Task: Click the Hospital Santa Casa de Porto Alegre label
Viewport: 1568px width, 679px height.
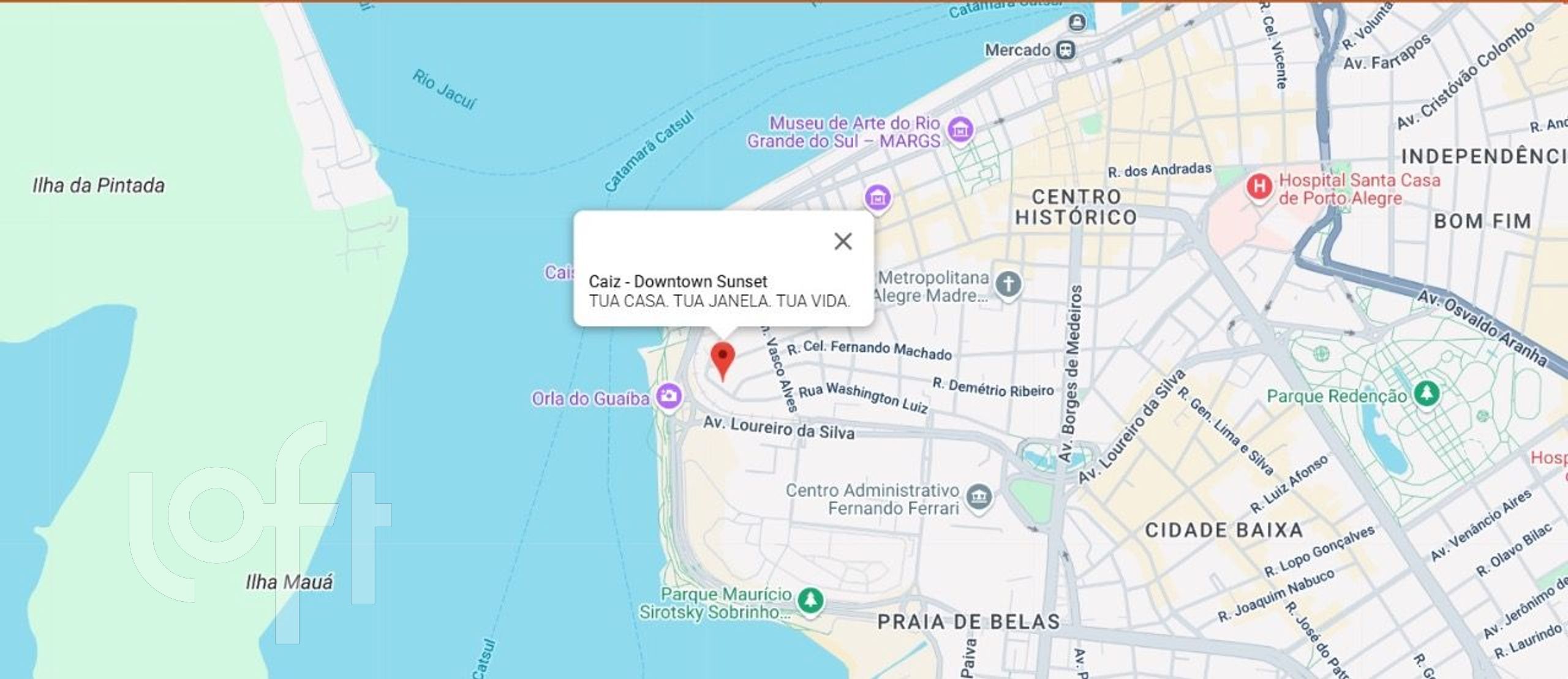Action: coord(1359,189)
